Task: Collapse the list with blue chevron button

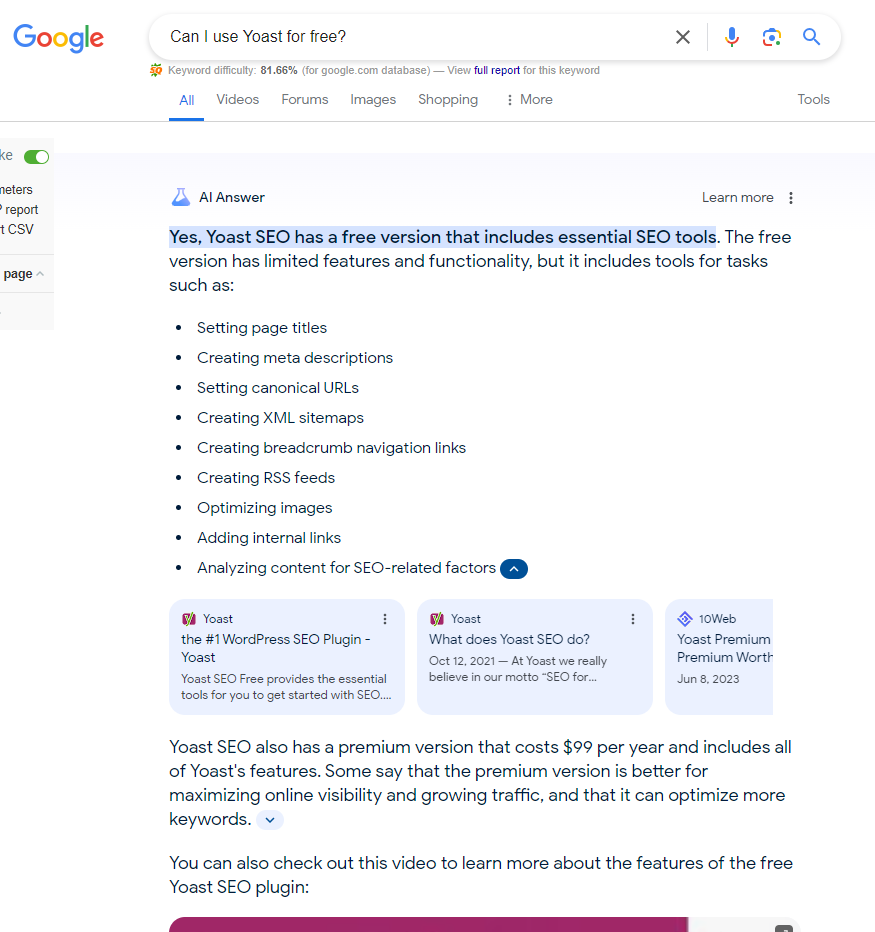Action: (x=514, y=569)
